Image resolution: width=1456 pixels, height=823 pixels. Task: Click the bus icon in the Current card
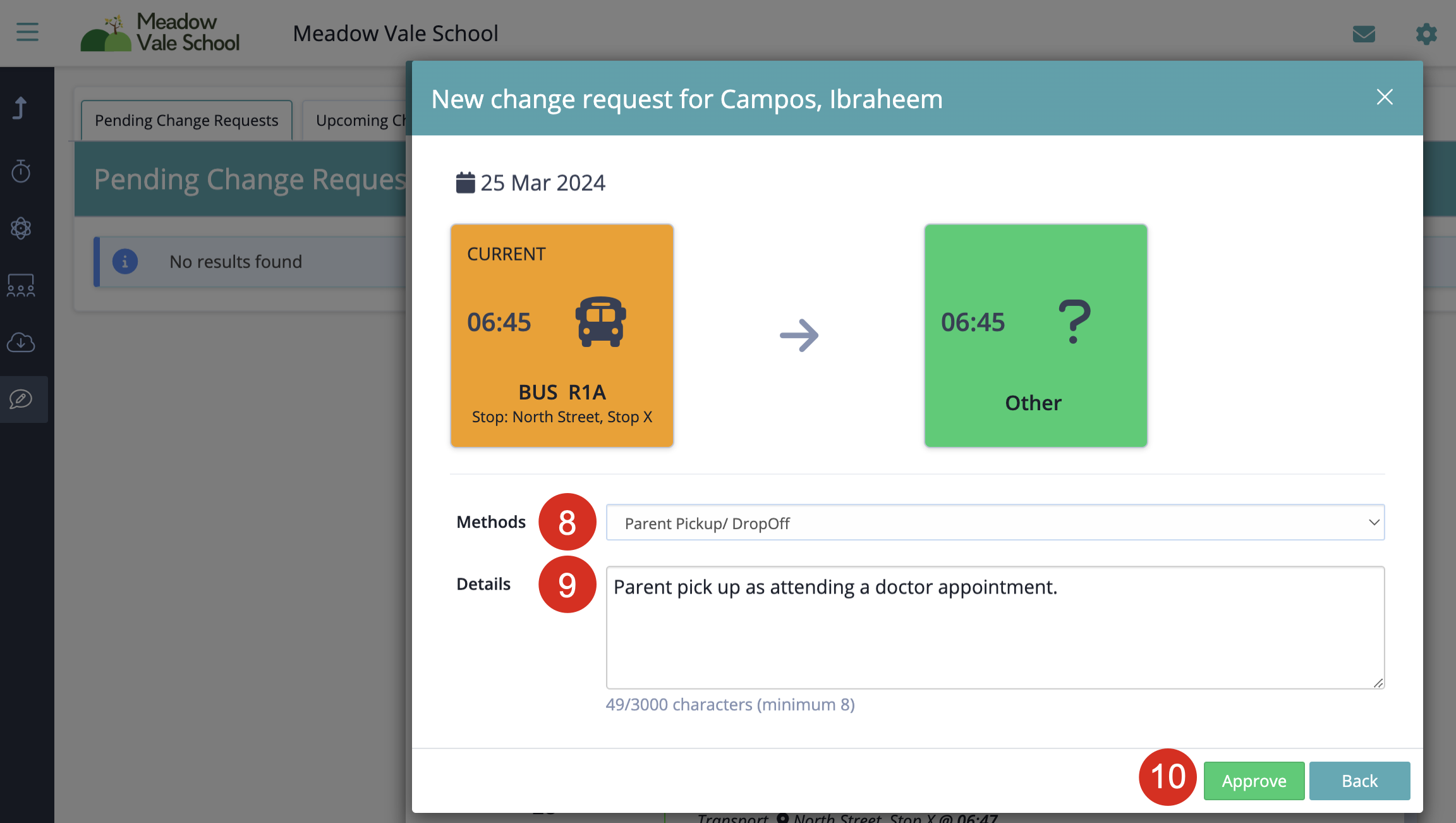tap(600, 322)
